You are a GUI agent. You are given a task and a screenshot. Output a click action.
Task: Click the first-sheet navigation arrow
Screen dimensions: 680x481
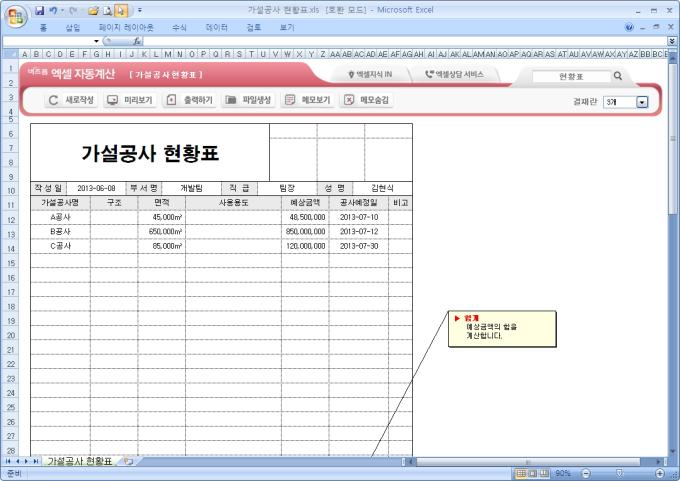(x=8, y=461)
